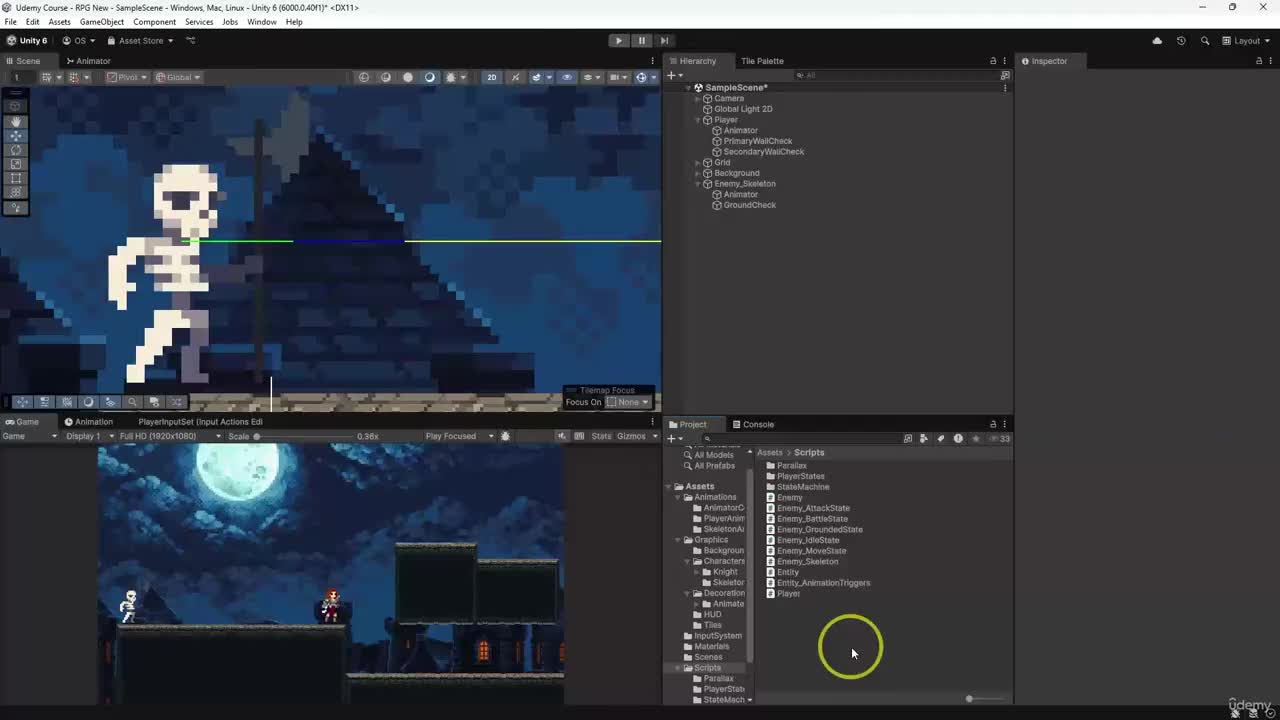Open Tilemap Focus On None dropdown
The height and width of the screenshot is (720, 1280).
tap(629, 402)
